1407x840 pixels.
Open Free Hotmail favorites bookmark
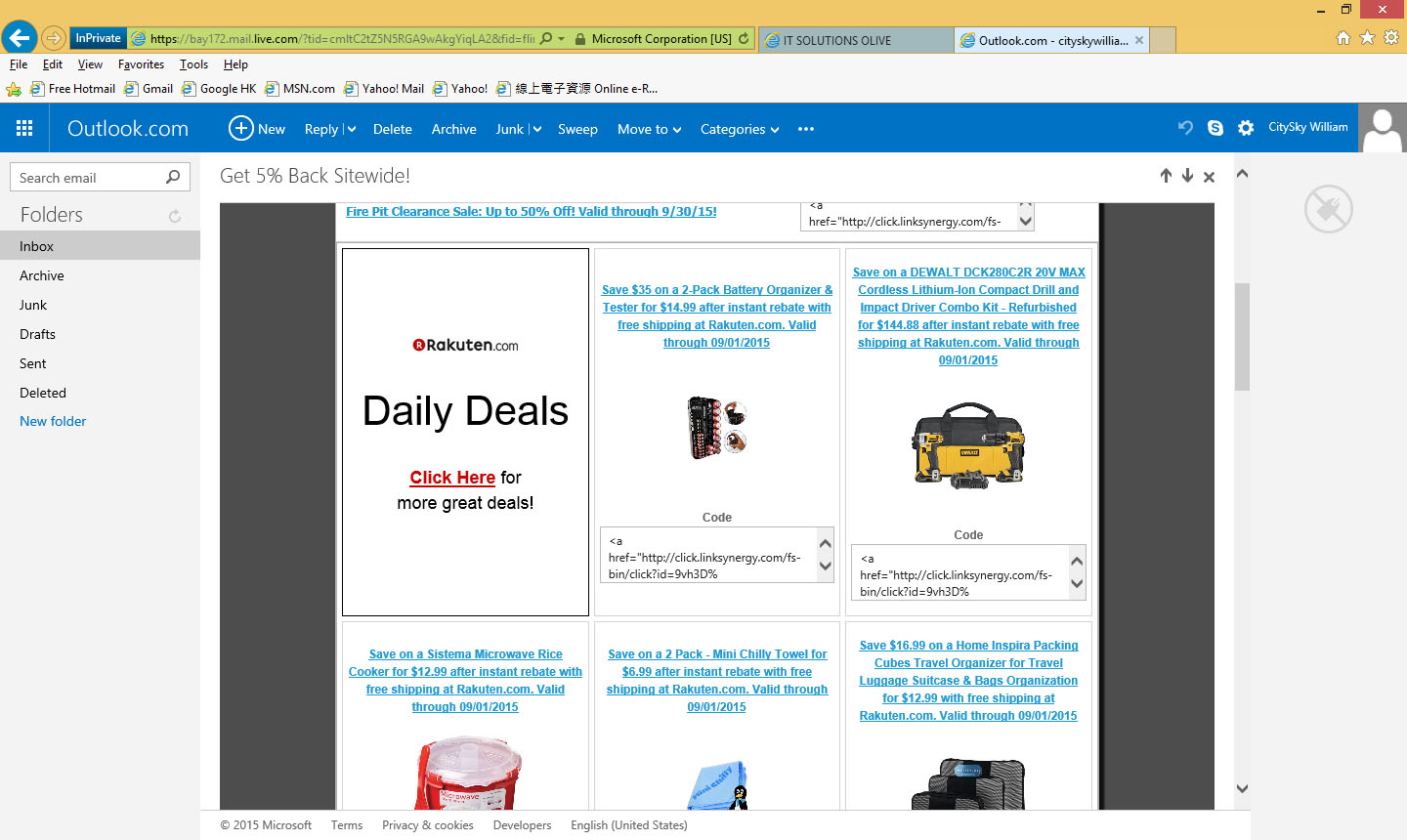tap(73, 89)
